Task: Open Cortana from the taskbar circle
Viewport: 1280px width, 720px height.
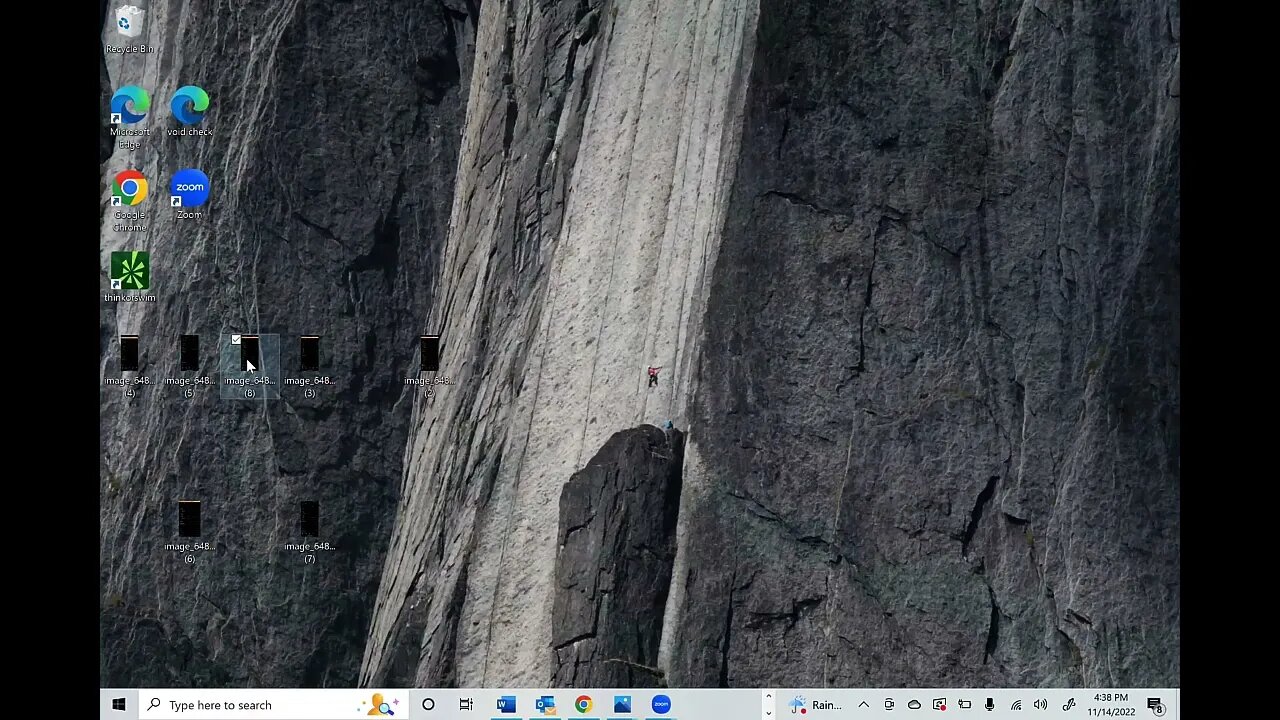Action: (x=428, y=705)
